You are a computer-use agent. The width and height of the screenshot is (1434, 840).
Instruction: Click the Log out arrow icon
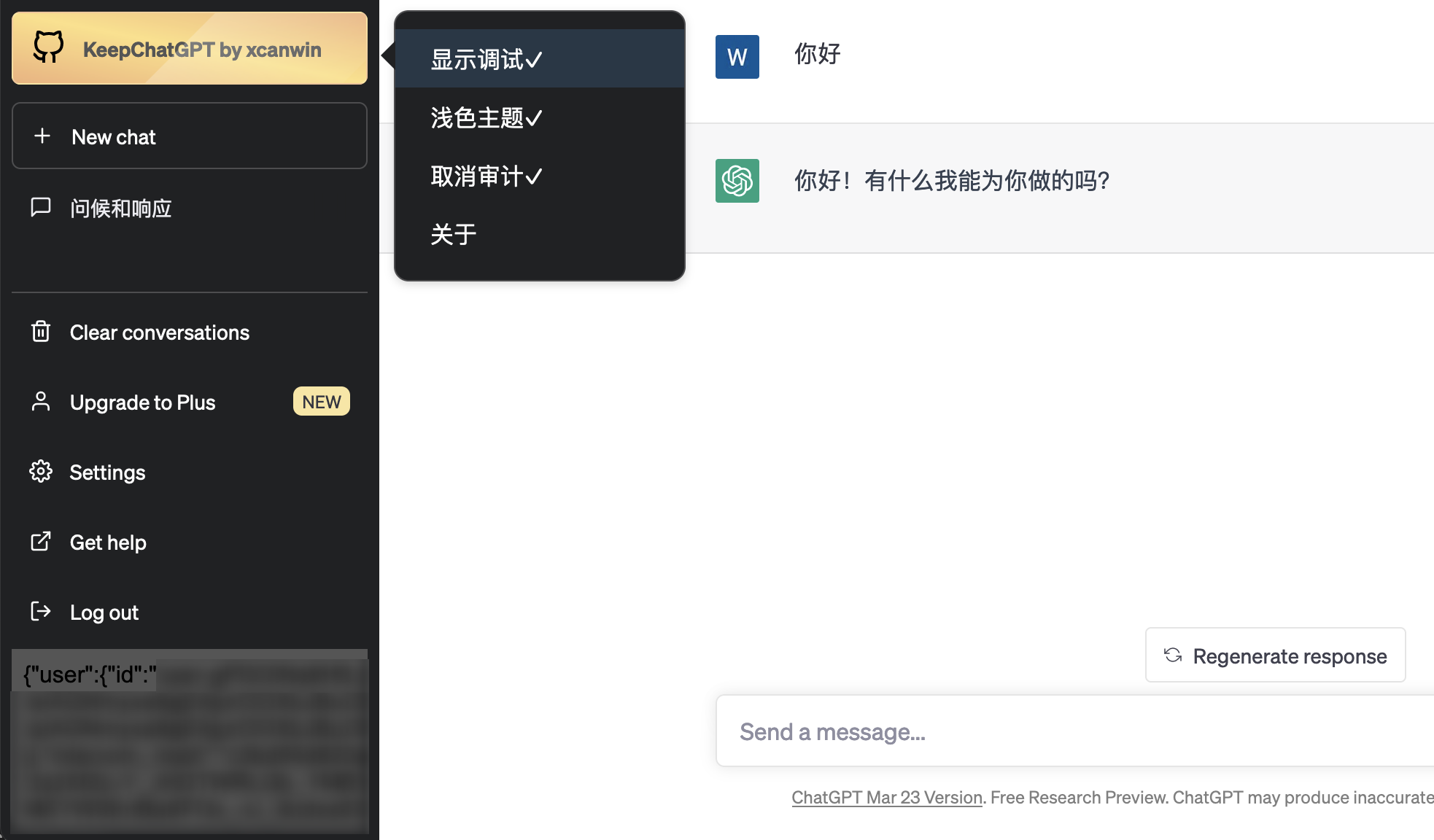point(41,611)
